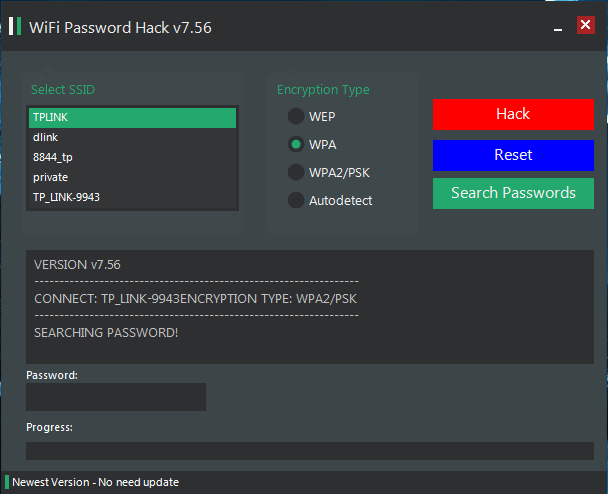This screenshot has width=608, height=494.
Task: Click the blue Reset button
Action: [x=513, y=155]
